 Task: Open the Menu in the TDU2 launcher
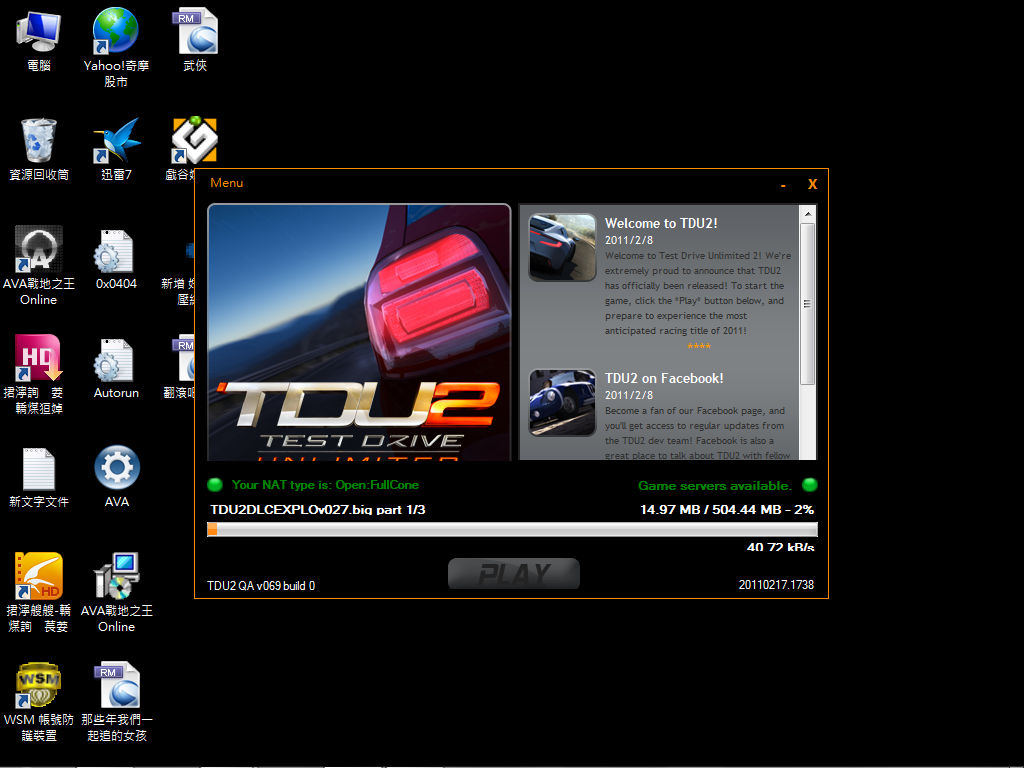(x=226, y=183)
